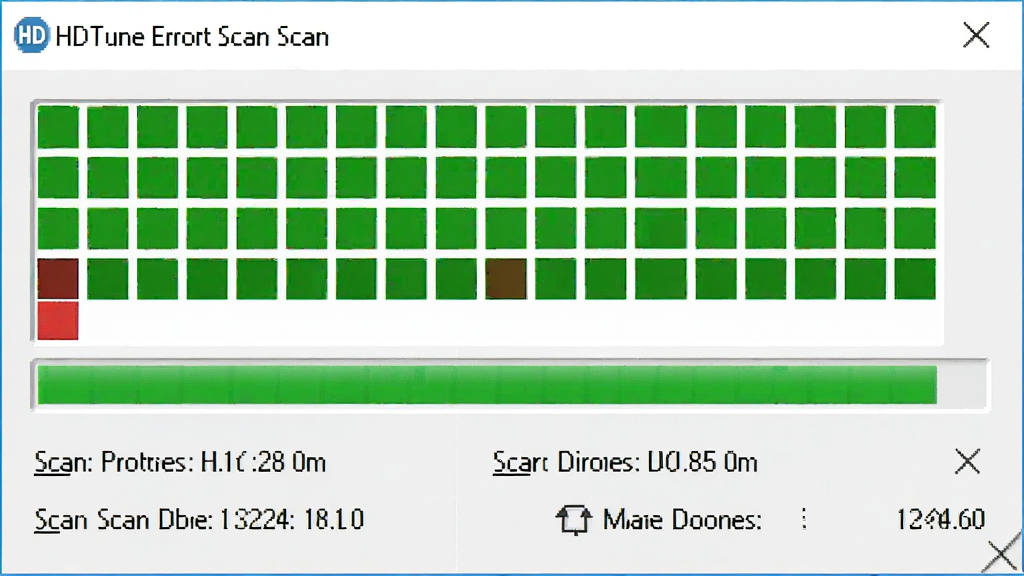Open the three-dot menu after Maie Doones
1024x576 pixels.
[x=804, y=519]
